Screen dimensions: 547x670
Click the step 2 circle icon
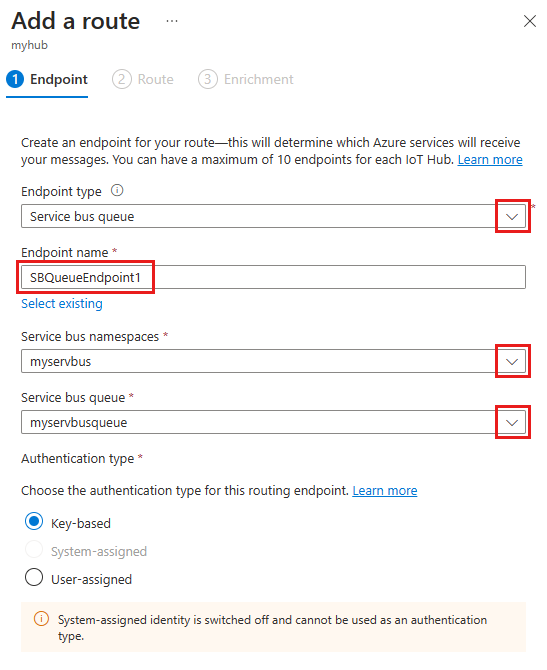(122, 79)
